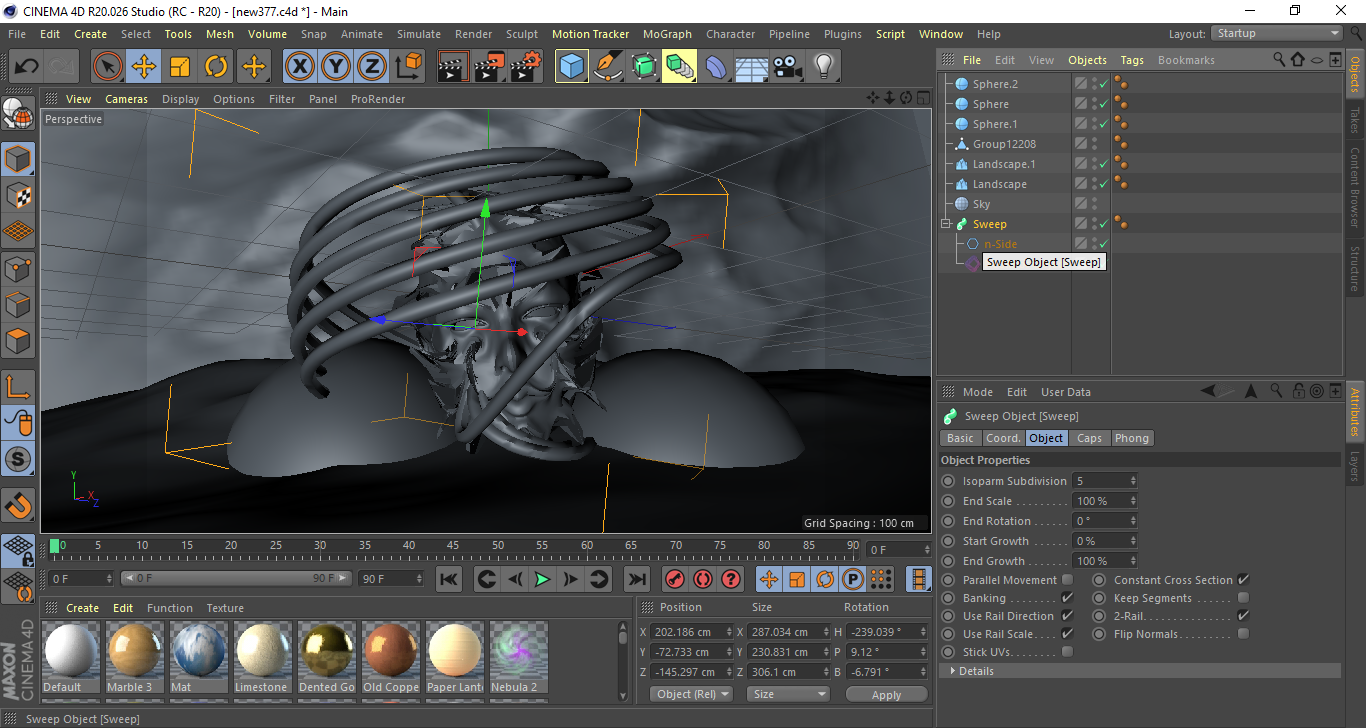Image resolution: width=1366 pixels, height=728 pixels.
Task: Add a Camera object
Action: click(x=788, y=67)
